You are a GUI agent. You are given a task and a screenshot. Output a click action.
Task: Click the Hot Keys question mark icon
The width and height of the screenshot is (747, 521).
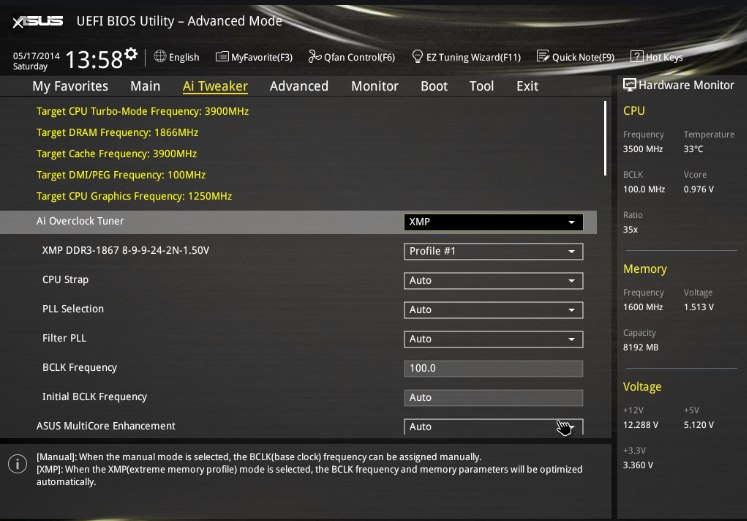(x=636, y=56)
